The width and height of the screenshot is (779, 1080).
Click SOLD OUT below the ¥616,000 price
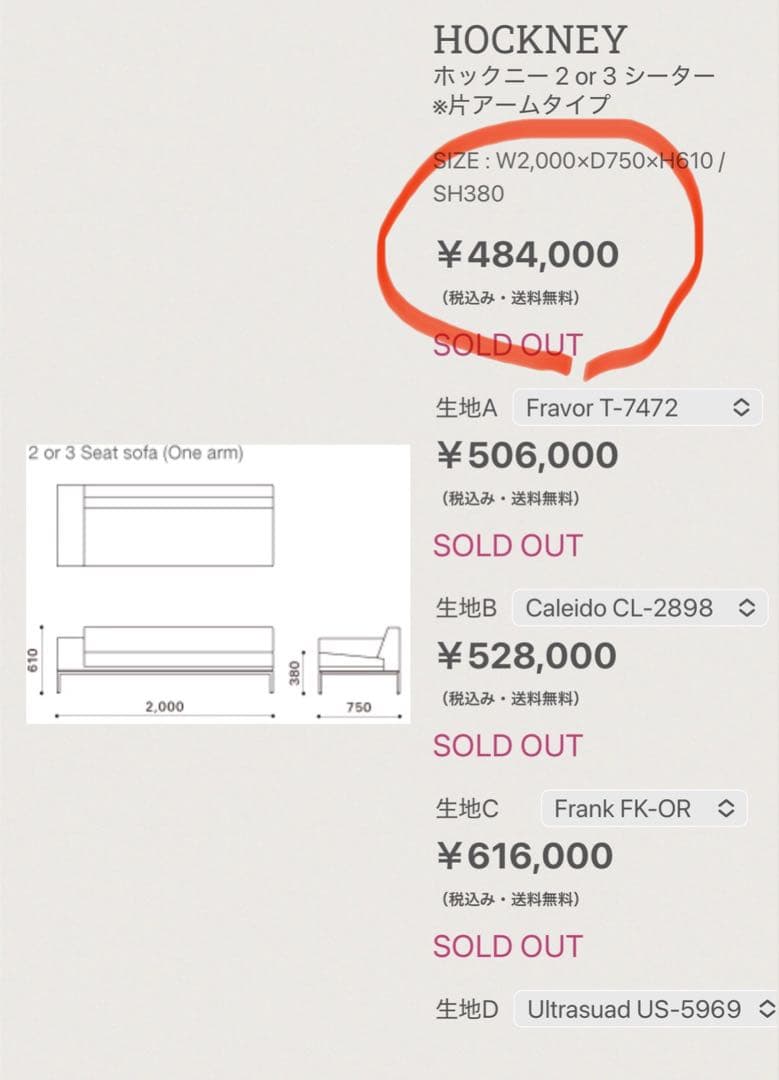pyautogui.click(x=507, y=945)
